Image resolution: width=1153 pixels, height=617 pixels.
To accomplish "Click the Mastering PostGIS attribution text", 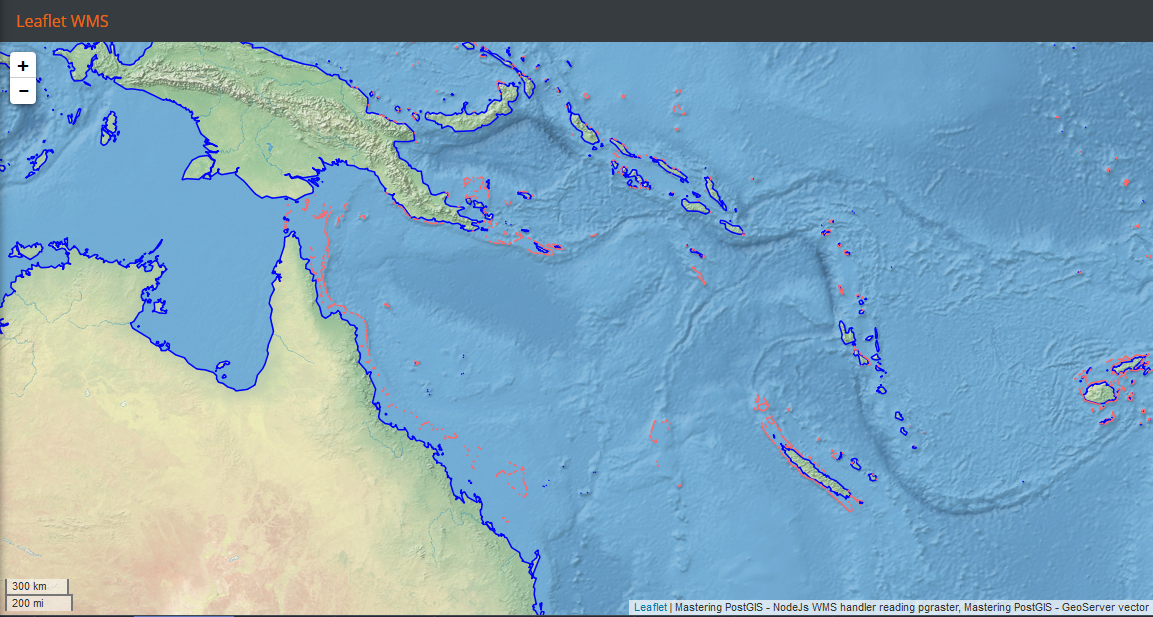I will [914, 607].
